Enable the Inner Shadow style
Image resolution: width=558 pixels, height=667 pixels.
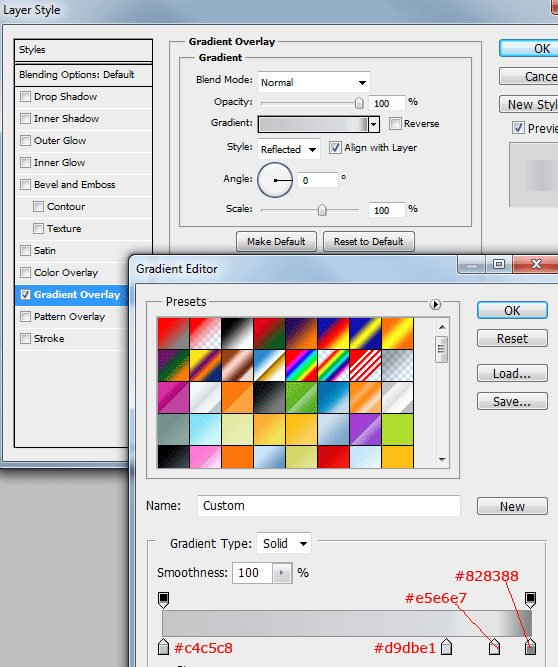tap(26, 118)
